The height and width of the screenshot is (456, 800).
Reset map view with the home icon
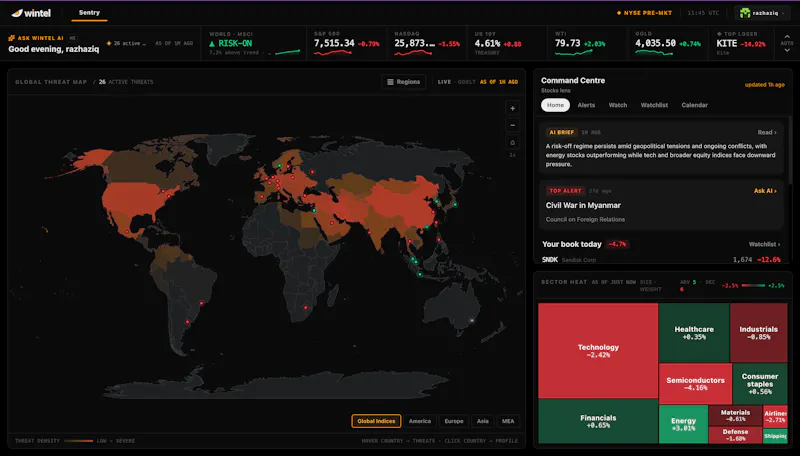pos(513,142)
